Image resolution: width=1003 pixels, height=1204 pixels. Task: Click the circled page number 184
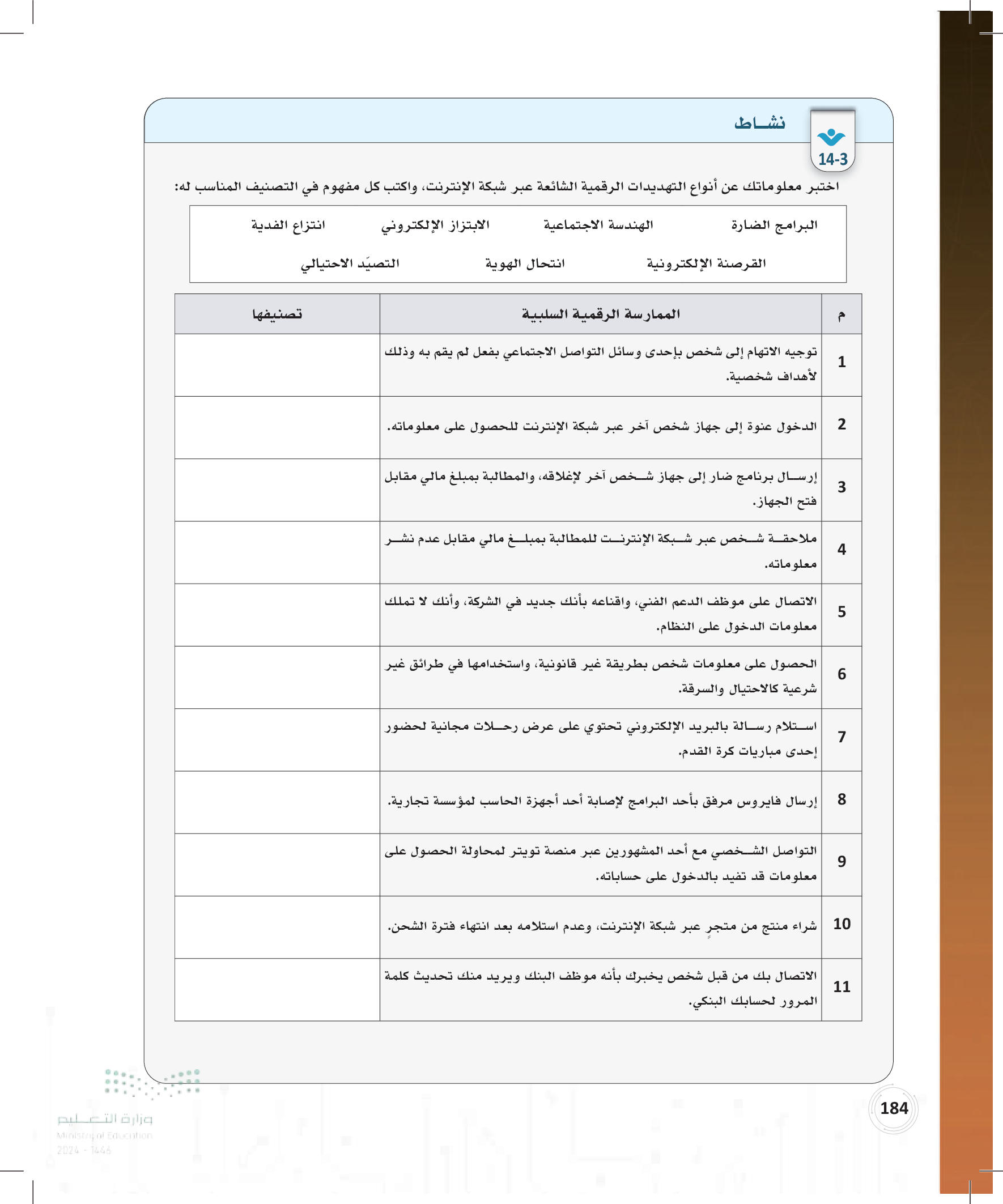click(x=894, y=1108)
